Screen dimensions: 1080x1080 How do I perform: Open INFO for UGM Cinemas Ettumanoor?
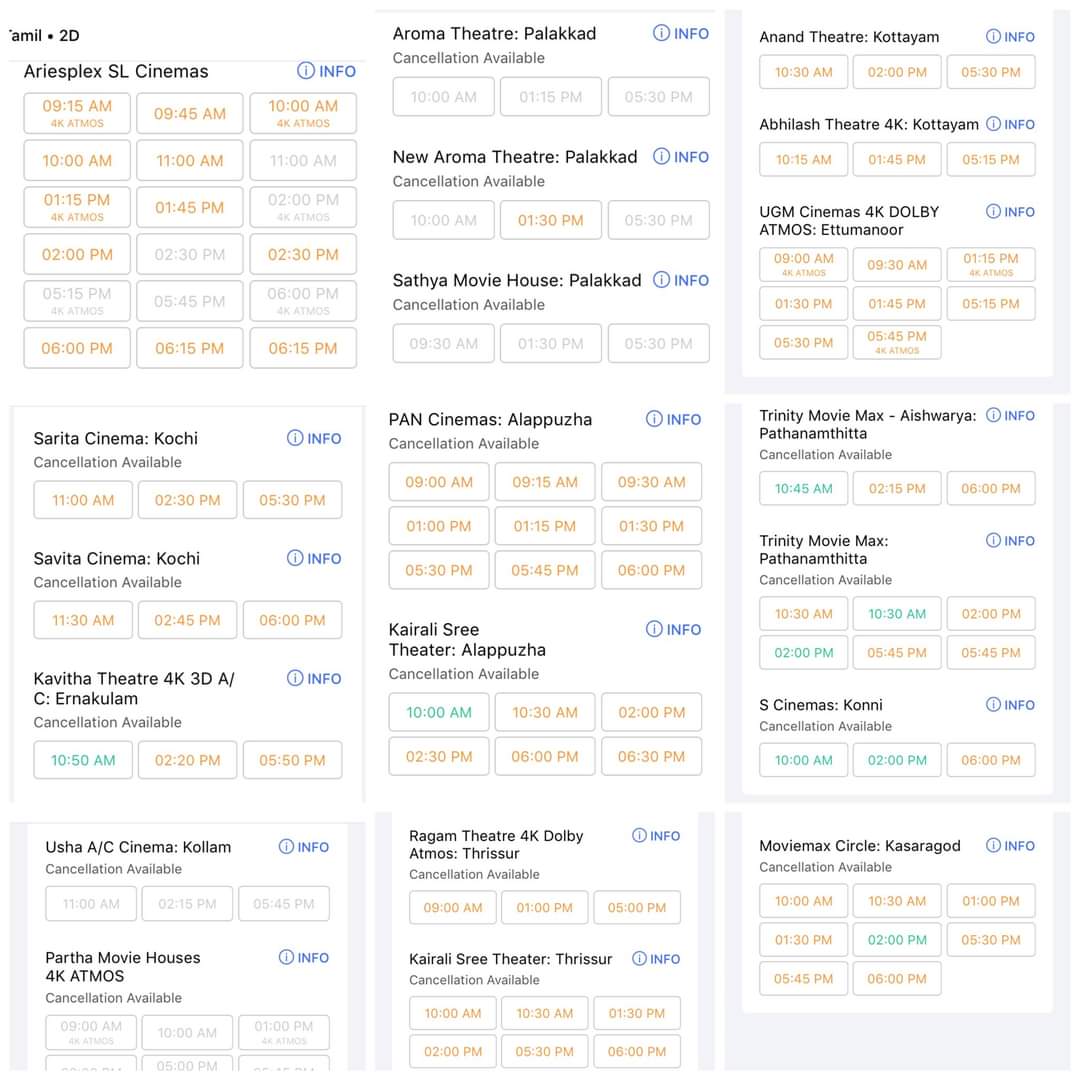pos(1010,211)
